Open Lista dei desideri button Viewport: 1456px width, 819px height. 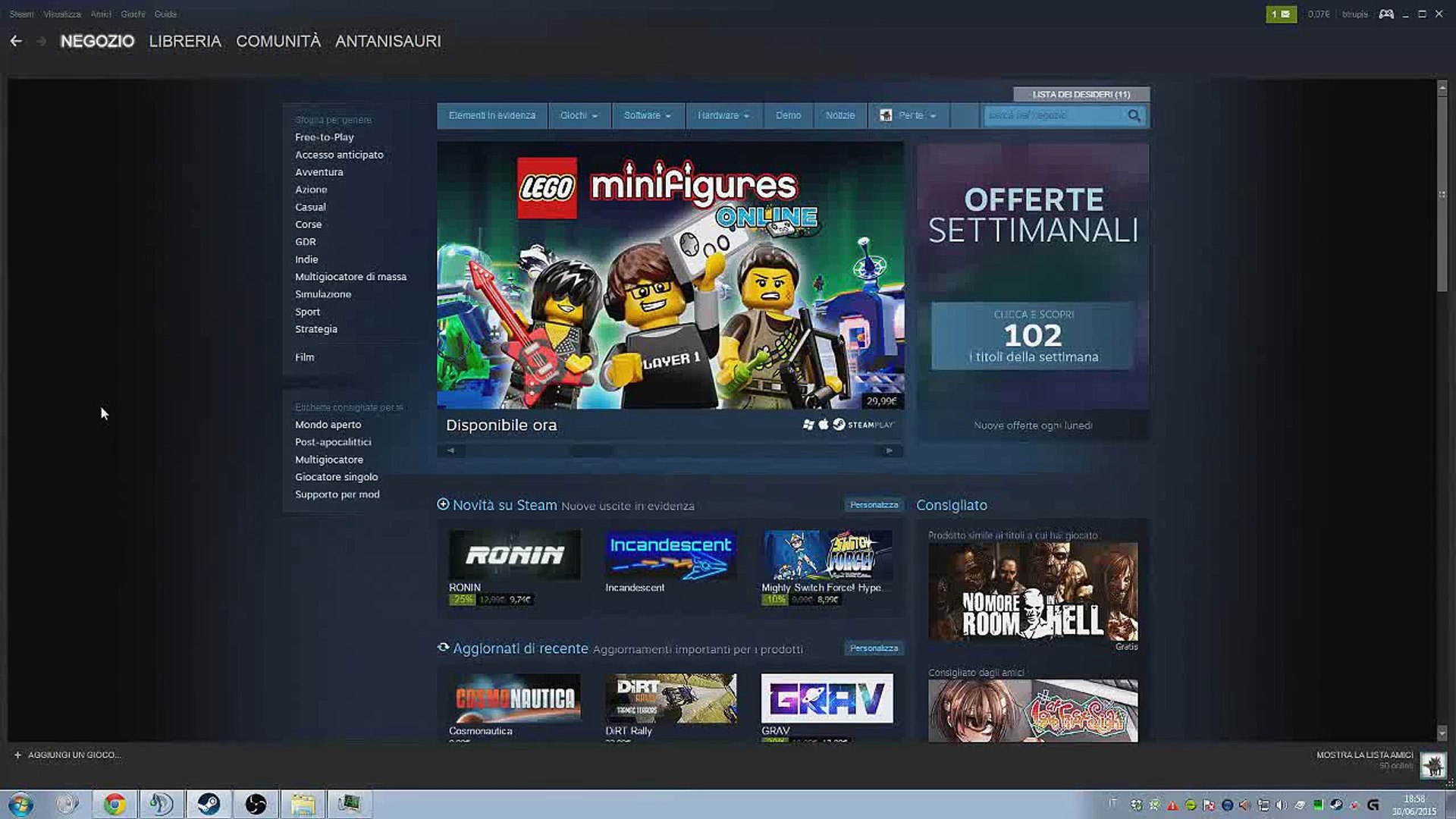(1081, 94)
